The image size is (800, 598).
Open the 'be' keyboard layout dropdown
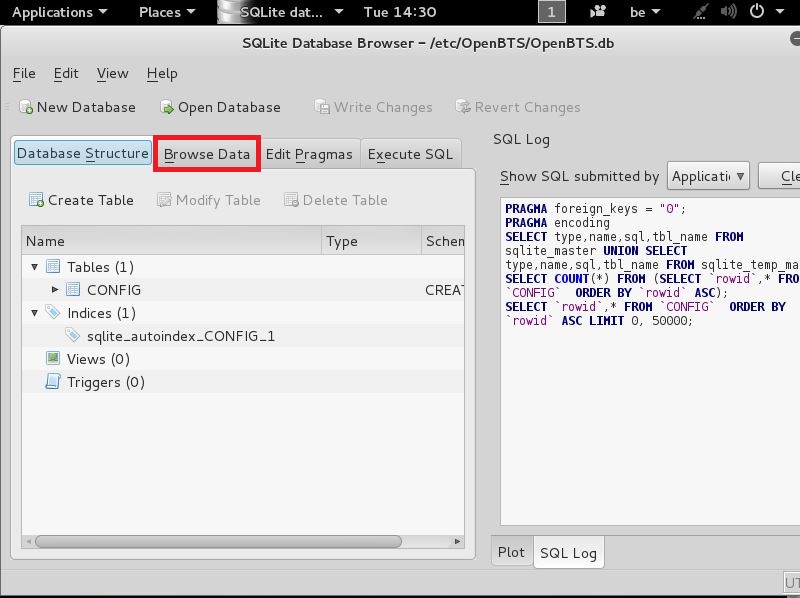(x=645, y=12)
